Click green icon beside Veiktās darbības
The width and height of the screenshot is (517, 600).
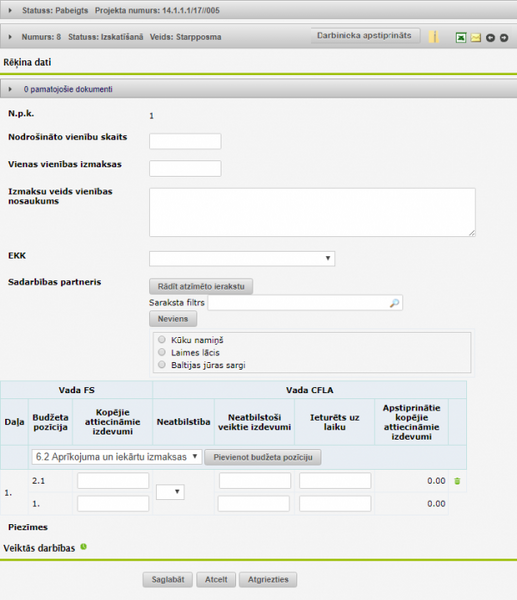point(83,547)
